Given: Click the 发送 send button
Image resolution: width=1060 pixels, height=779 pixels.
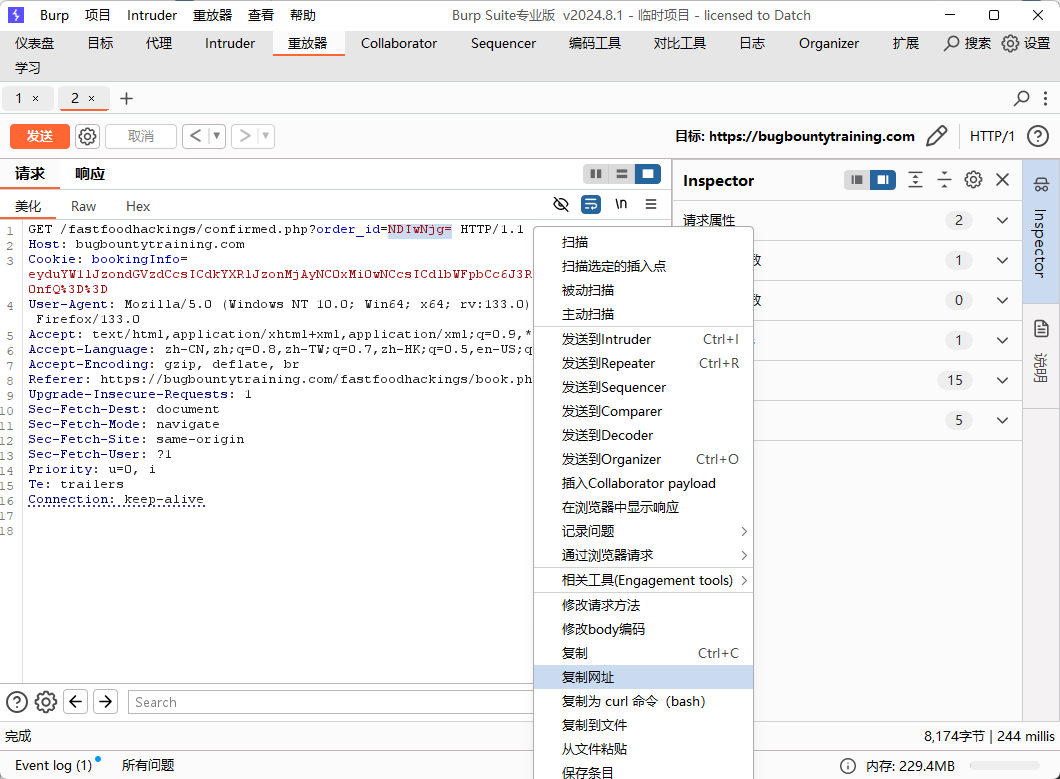Looking at the screenshot, I should 39,137.
